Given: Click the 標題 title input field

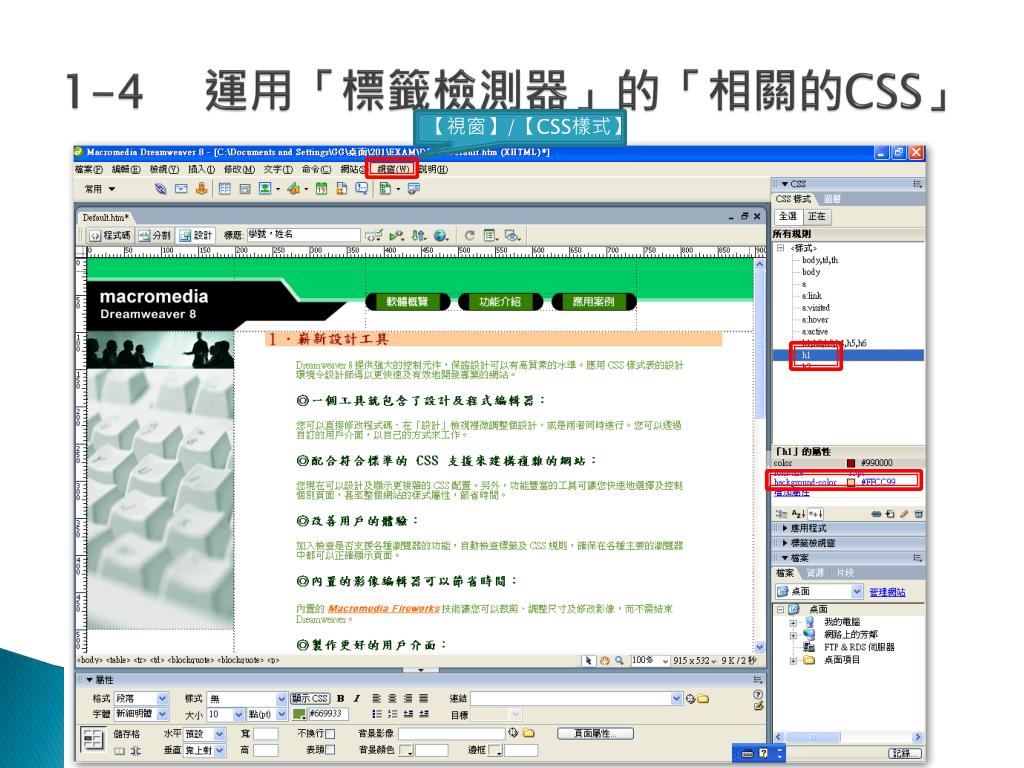Looking at the screenshot, I should [x=303, y=234].
